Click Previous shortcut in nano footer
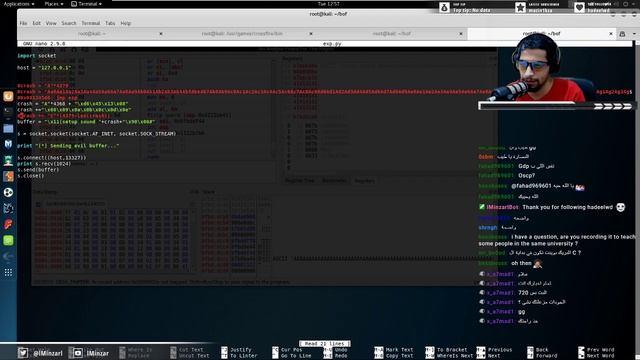This screenshot has width=640, height=360. pos(500,350)
